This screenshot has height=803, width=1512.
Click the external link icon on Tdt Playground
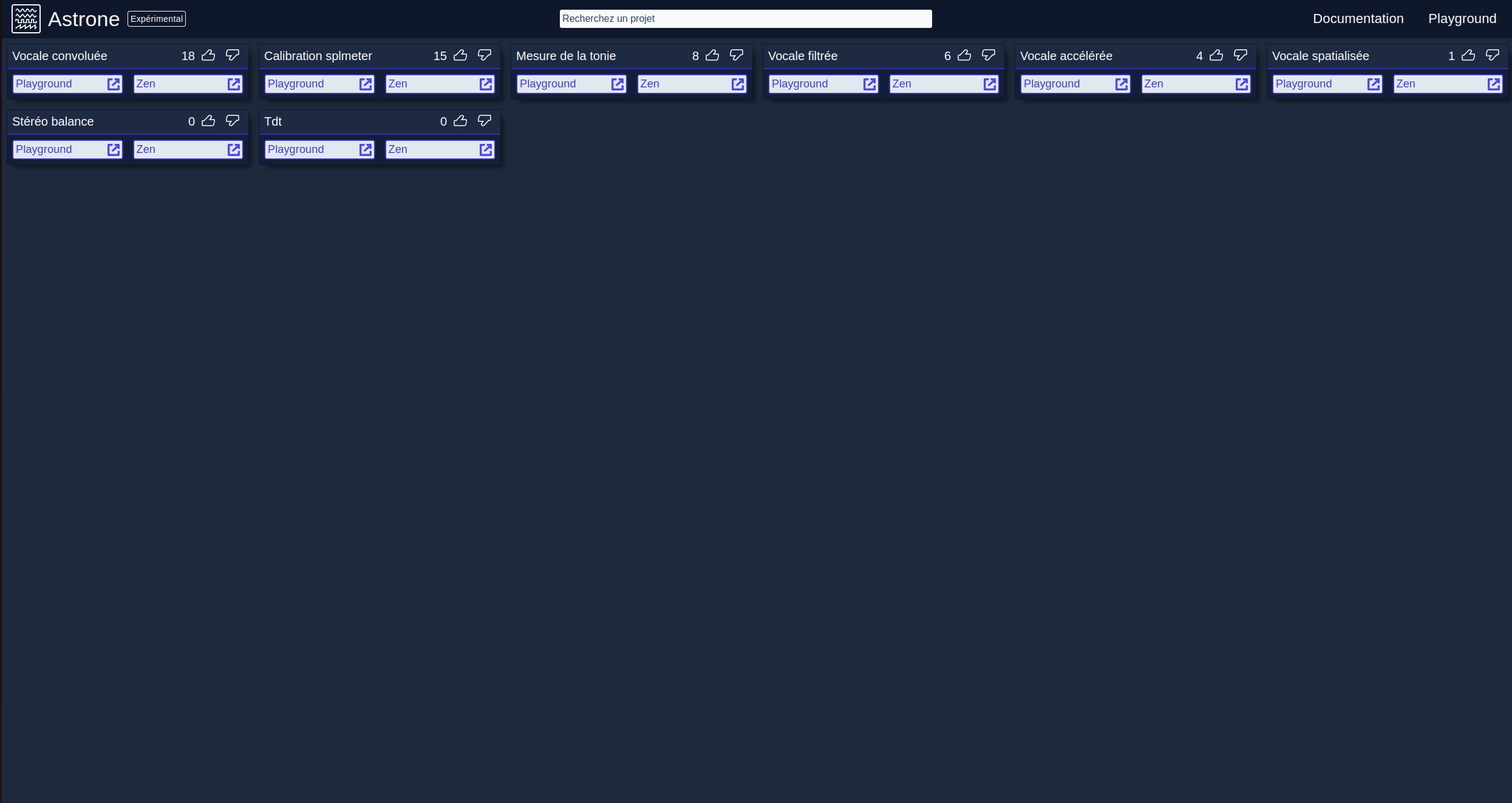(x=366, y=149)
